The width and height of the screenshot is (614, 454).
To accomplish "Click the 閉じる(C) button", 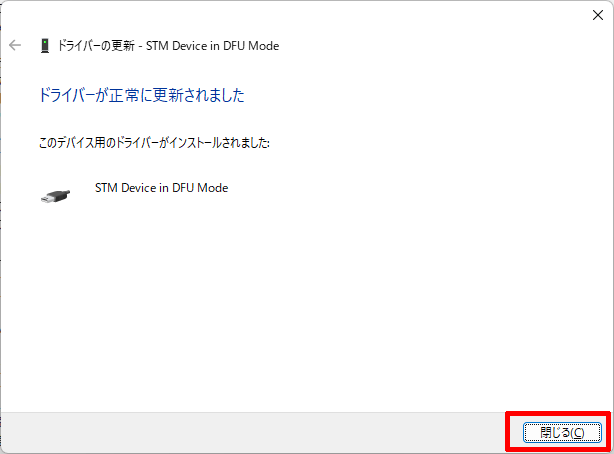I will [x=562, y=432].
